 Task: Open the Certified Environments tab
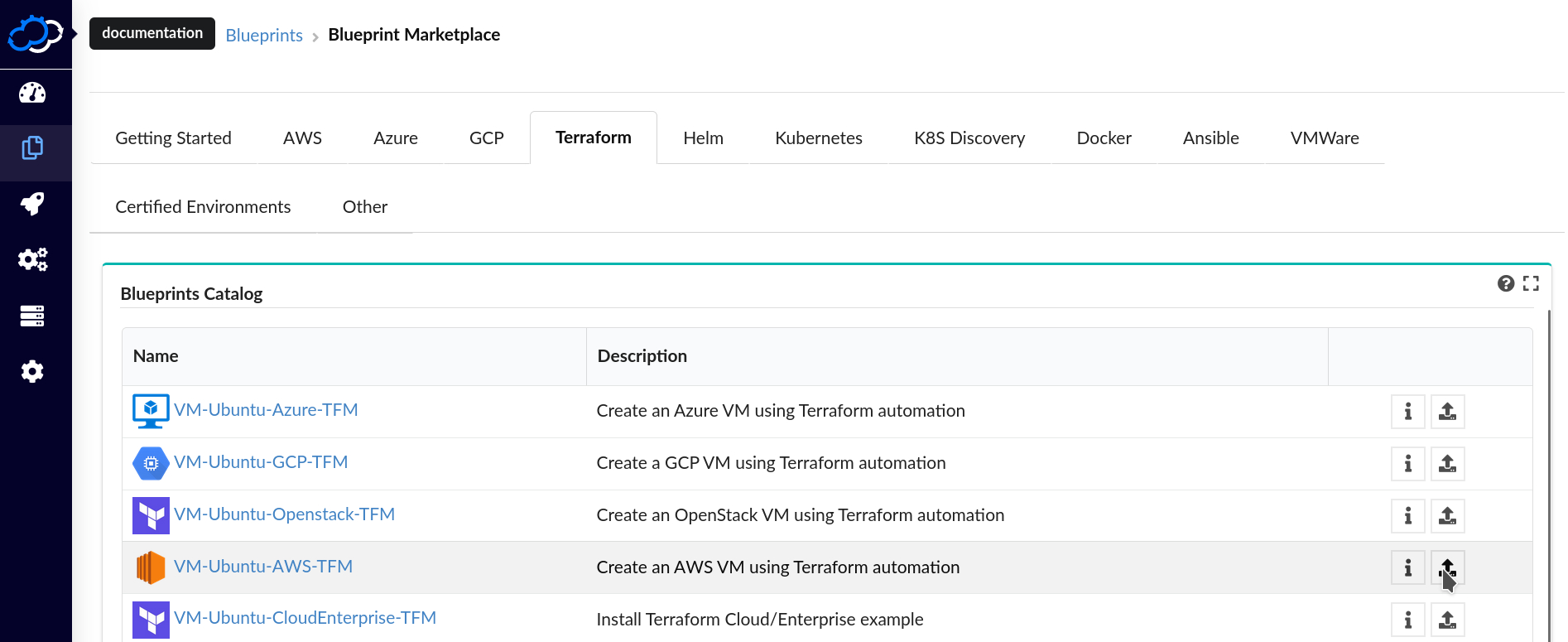(x=203, y=207)
